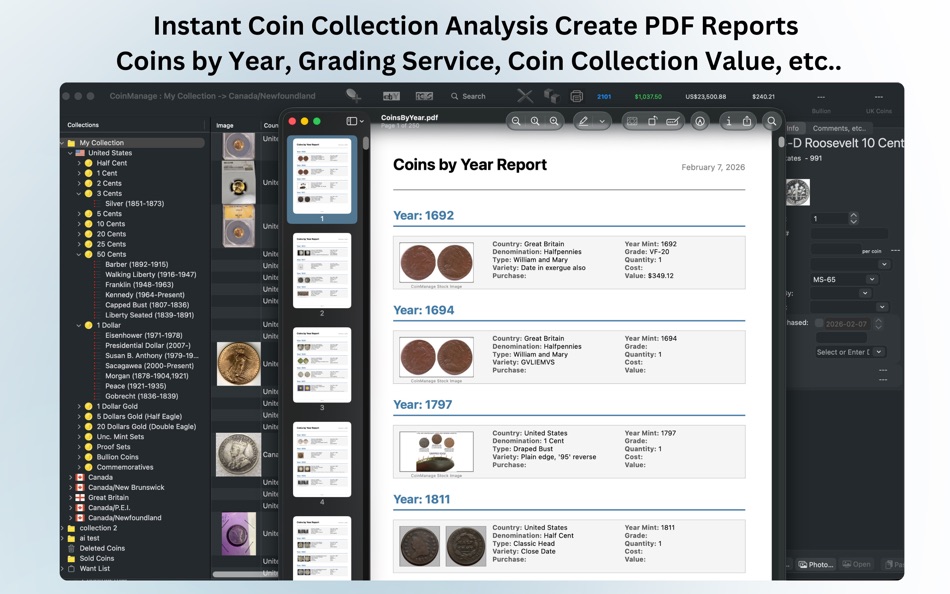Click the PDF document vertical scrollbar
950x594 pixels.
point(781,142)
